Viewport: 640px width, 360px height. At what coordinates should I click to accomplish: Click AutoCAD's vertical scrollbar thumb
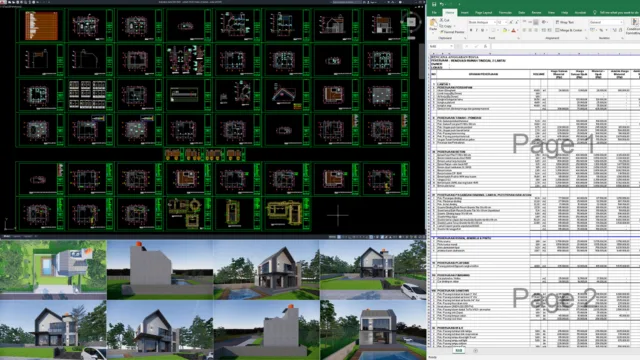421,61
